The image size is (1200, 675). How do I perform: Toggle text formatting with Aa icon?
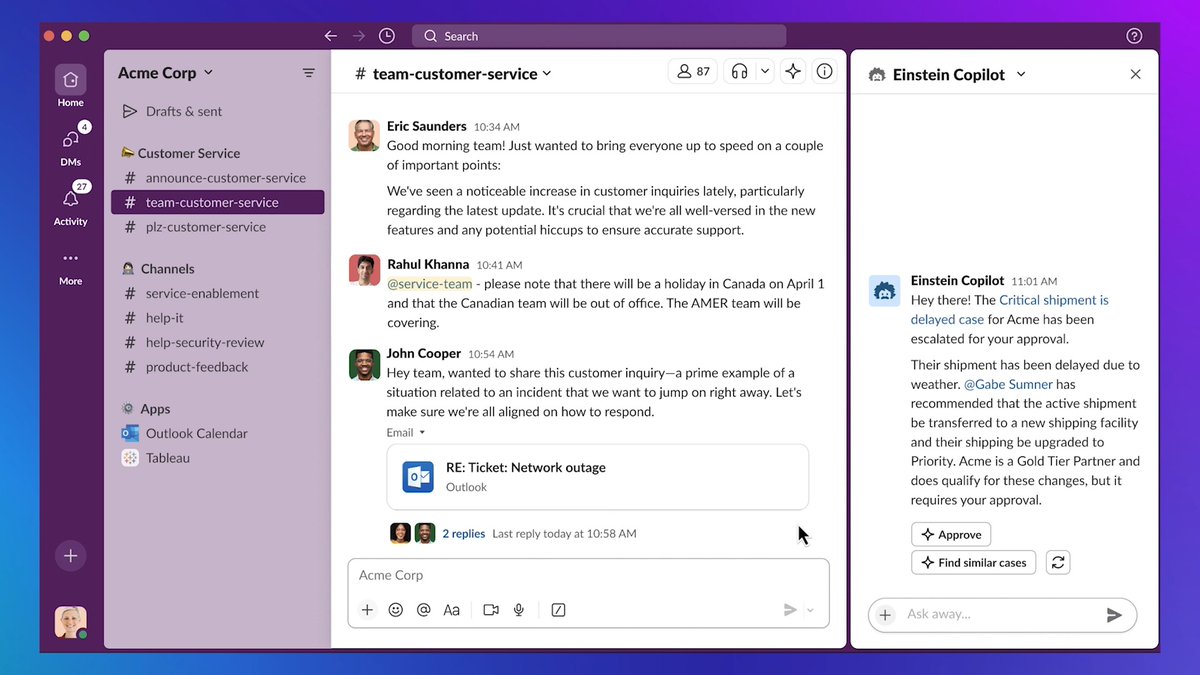(x=452, y=610)
